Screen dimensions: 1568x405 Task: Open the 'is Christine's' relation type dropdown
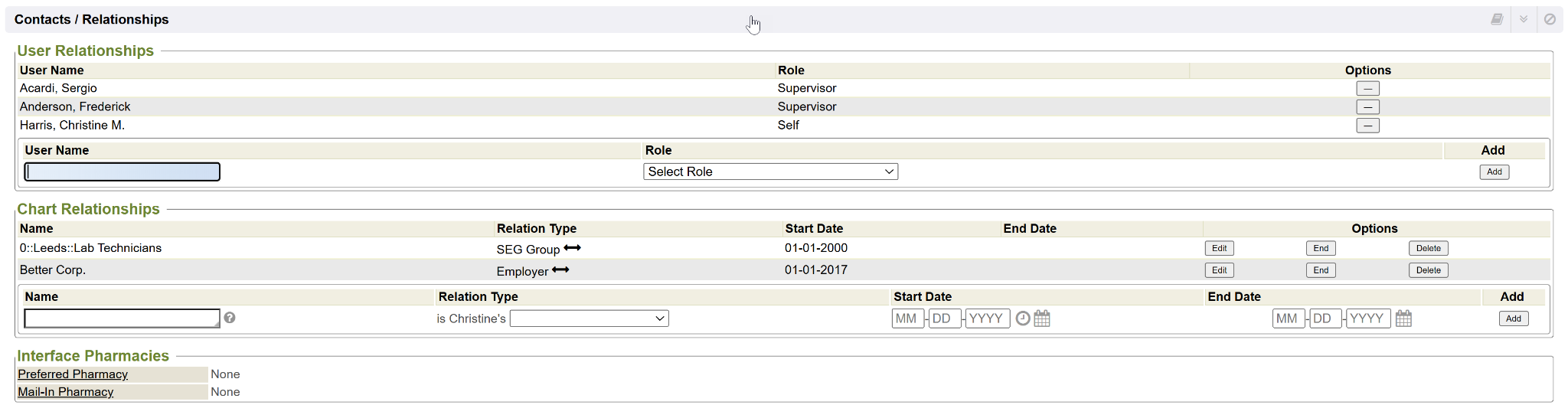tap(589, 318)
